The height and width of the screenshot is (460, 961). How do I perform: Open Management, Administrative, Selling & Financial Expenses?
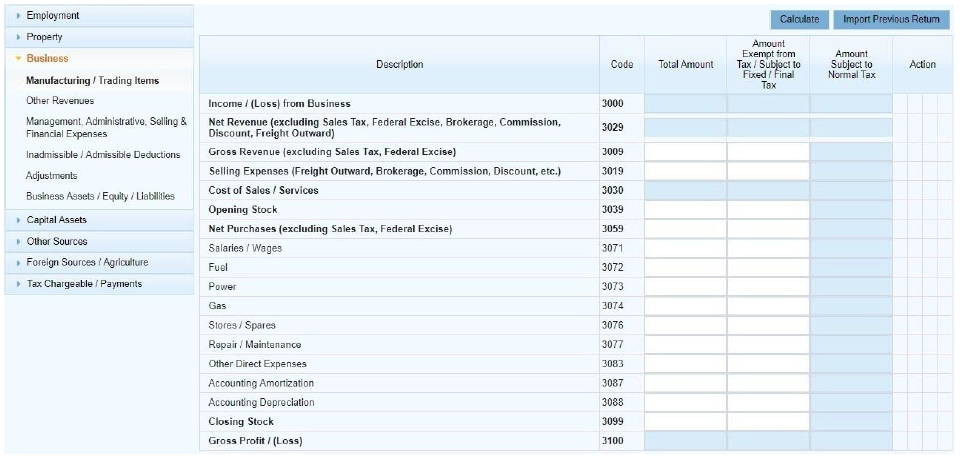pos(107,127)
